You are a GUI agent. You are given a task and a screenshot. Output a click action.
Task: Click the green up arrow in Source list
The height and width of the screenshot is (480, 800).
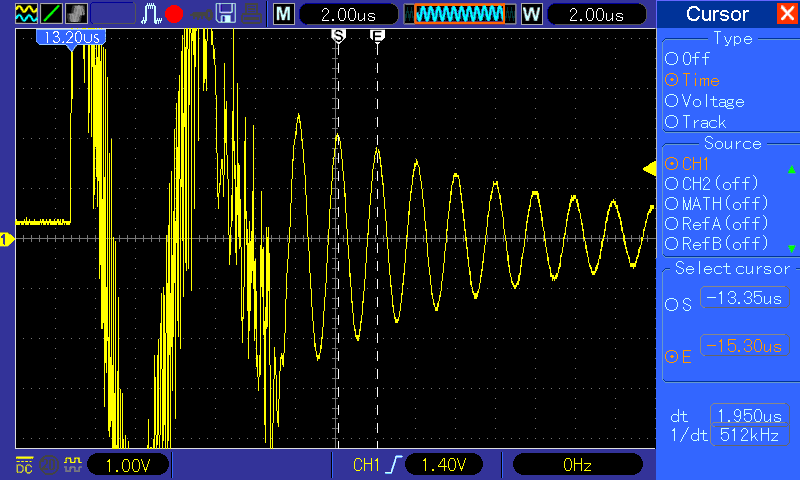[x=792, y=169]
